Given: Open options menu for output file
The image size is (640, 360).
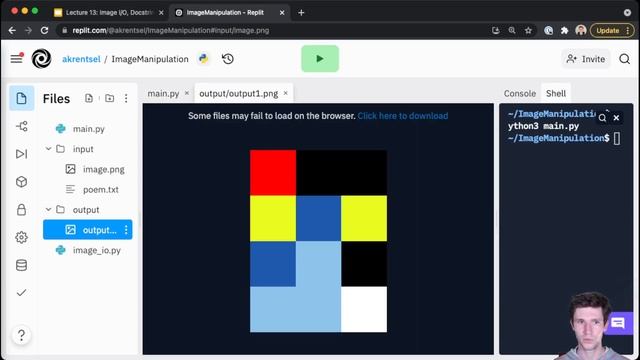Looking at the screenshot, I should coord(126,230).
